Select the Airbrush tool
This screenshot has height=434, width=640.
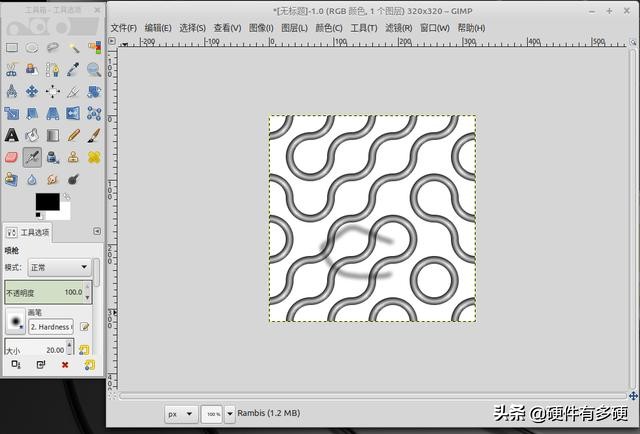pyautogui.click(x=32, y=157)
